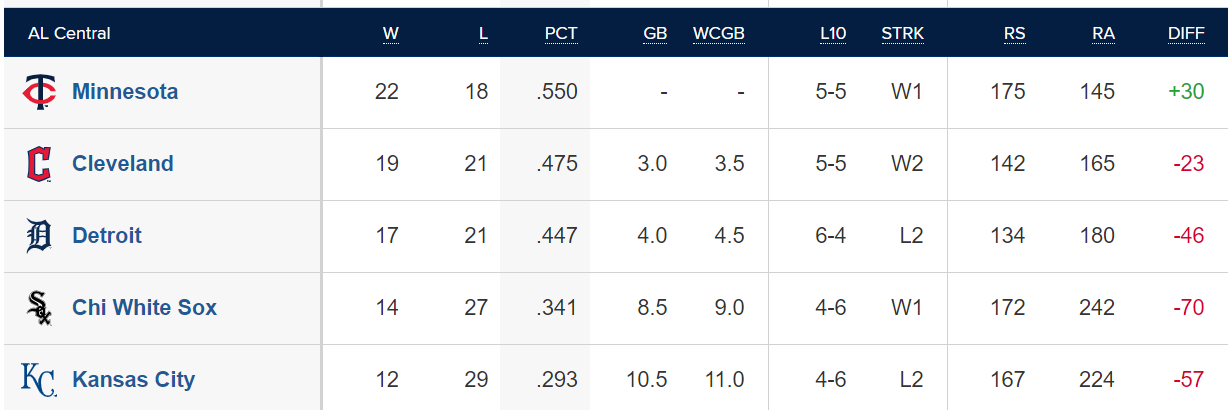Viewport: 1228px width, 410px height.
Task: Sort by the L column header
Action: coord(483,34)
